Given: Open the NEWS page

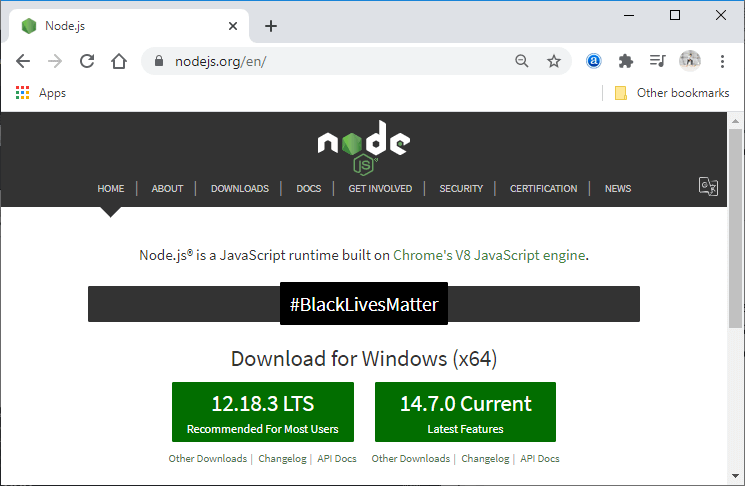Looking at the screenshot, I should [x=618, y=189].
